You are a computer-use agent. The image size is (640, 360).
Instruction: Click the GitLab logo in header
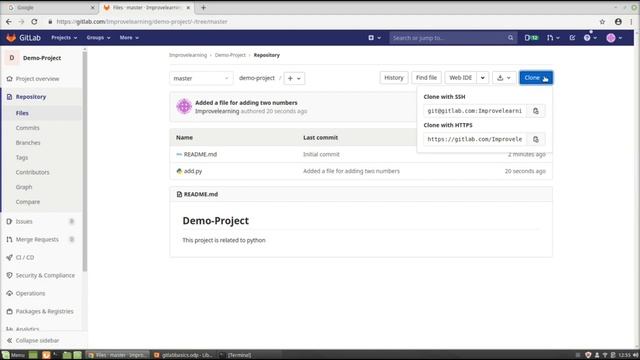pyautogui.click(x=23, y=38)
